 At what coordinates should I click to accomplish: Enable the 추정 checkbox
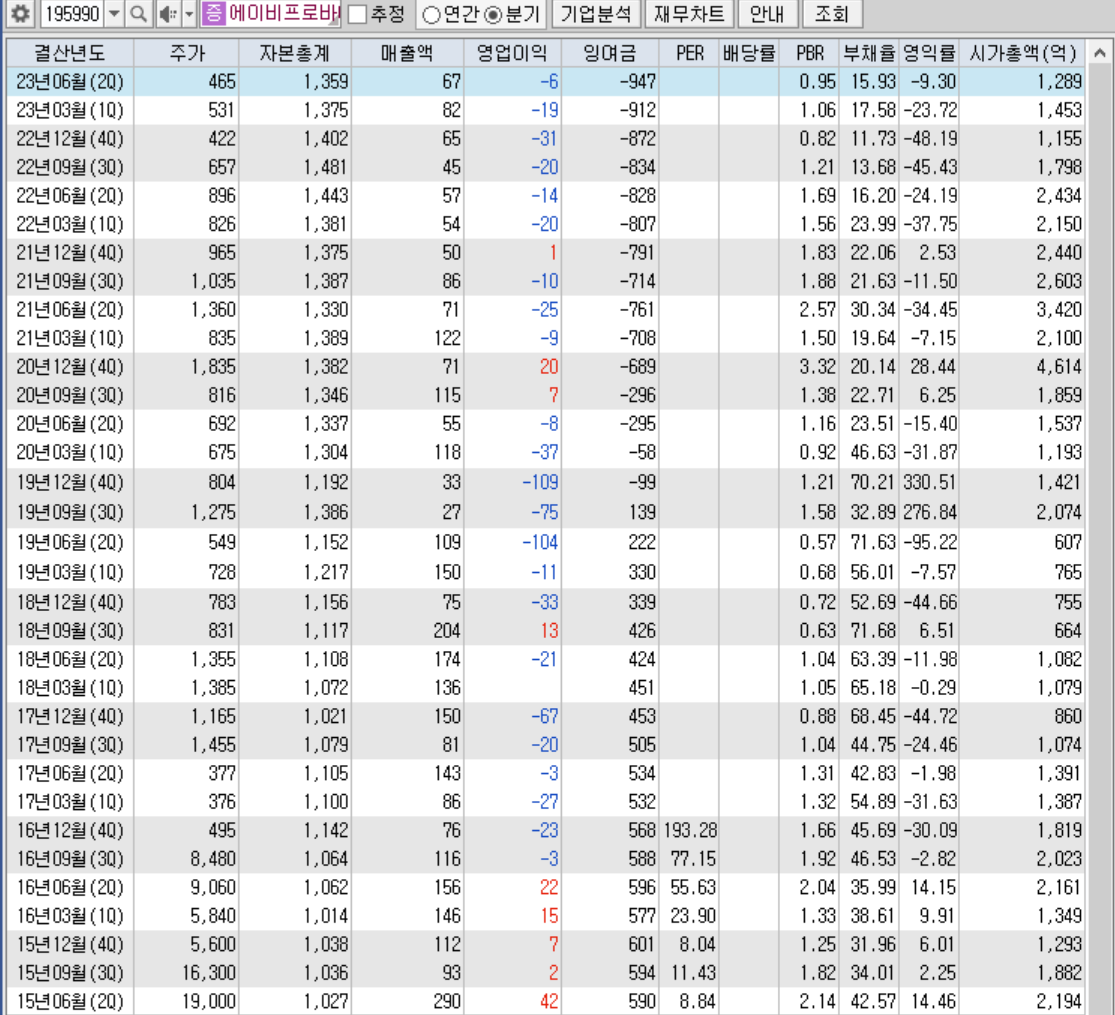[358, 14]
